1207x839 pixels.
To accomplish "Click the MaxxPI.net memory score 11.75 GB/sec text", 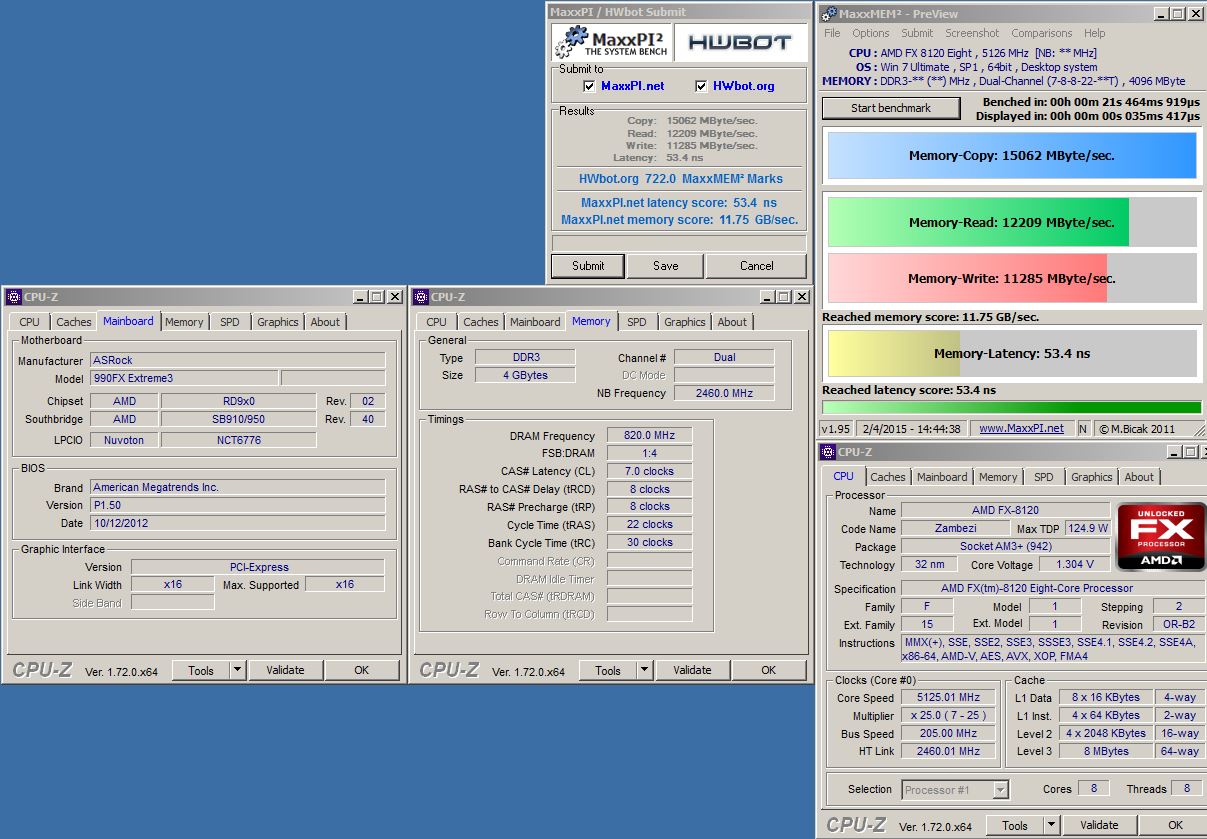I will 680,220.
